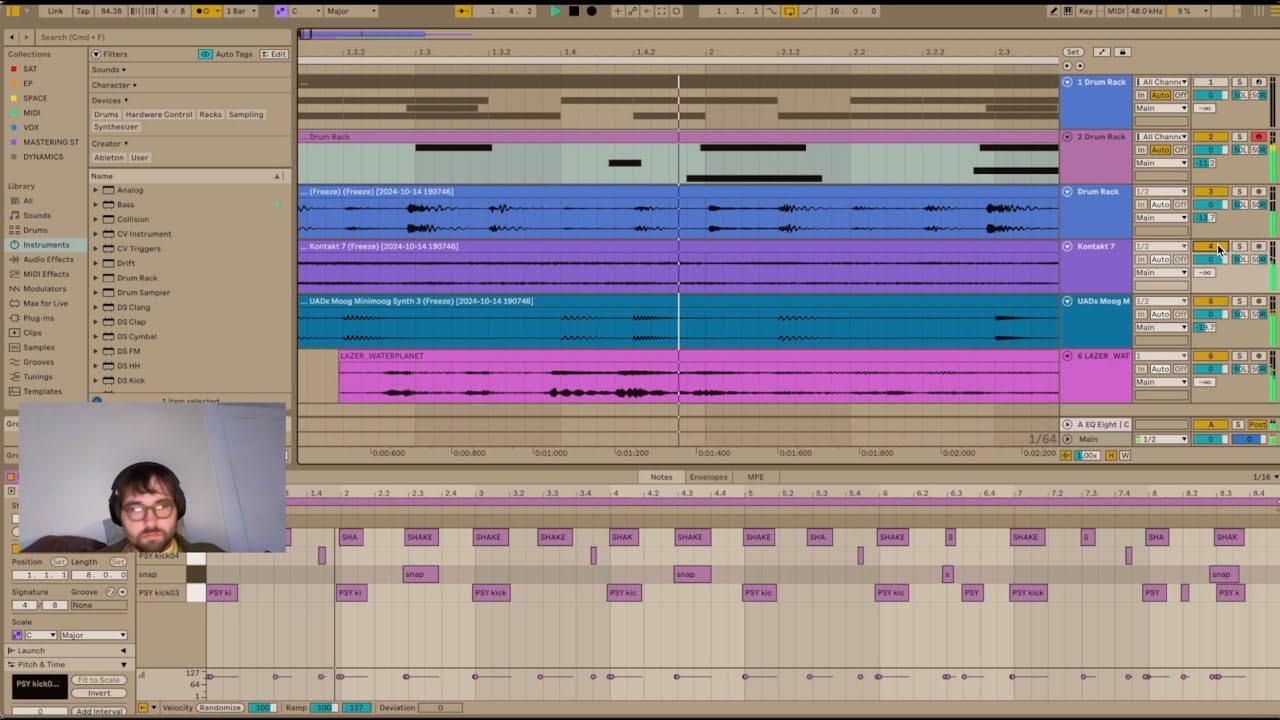The width and height of the screenshot is (1280, 720).
Task: Click the Plug-Ins library icon
Action: (14, 318)
